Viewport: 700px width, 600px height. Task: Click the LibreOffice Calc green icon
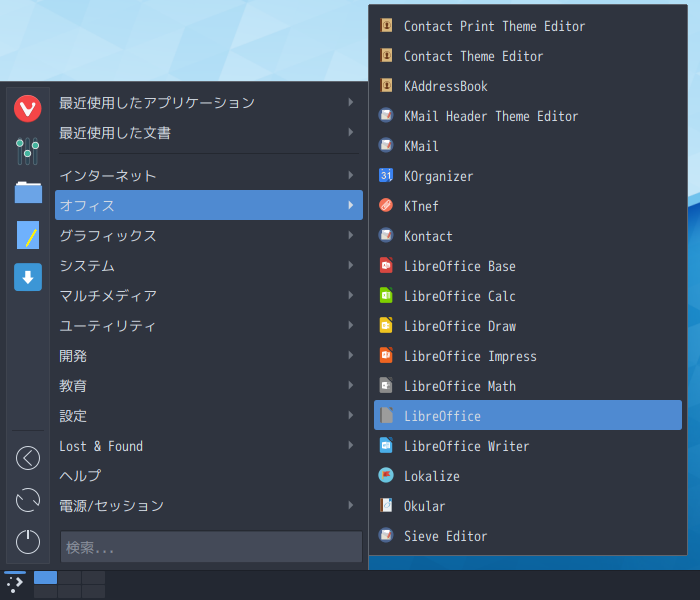coord(386,295)
